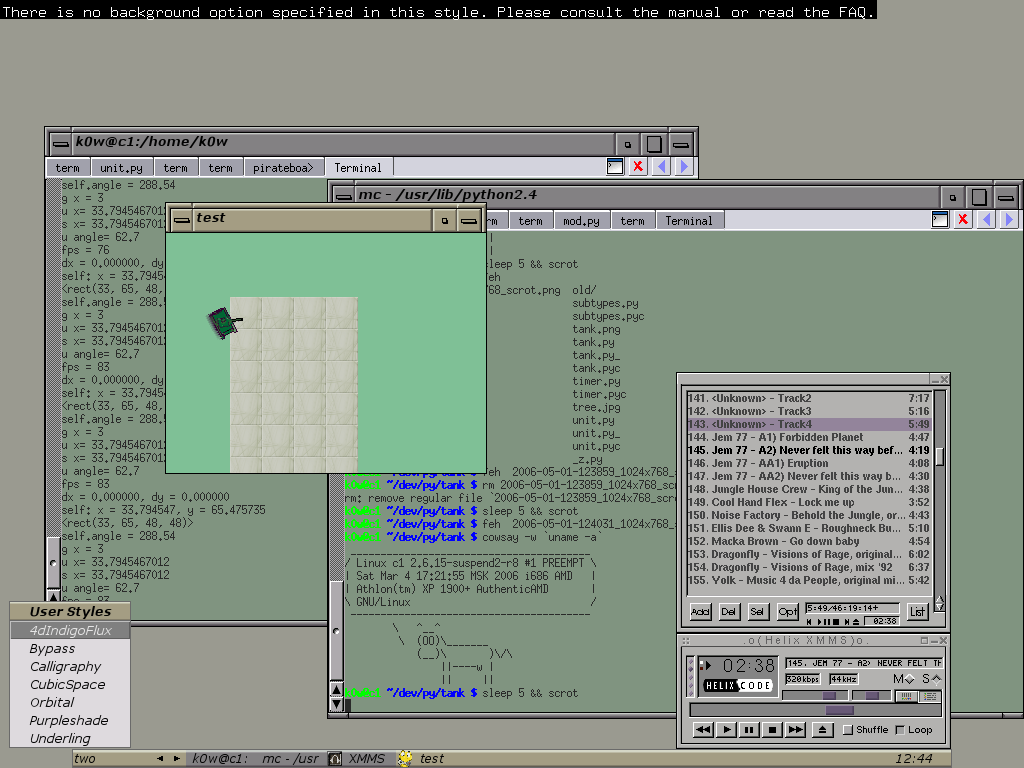Image resolution: width=1024 pixels, height=768 pixels.
Task: Toggle the XMMS equalizer window button
Action: pyautogui.click(x=905, y=696)
